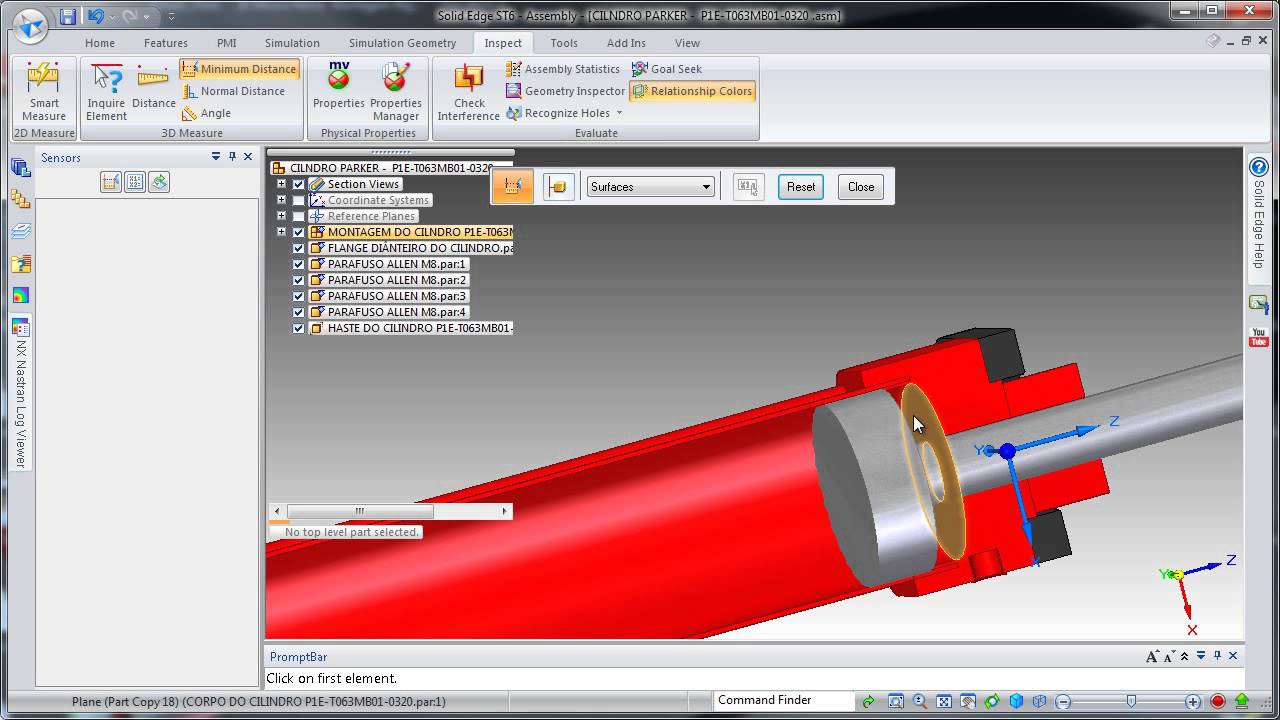The height and width of the screenshot is (720, 1280).
Task: Switch to the Simulation Geometry tab
Action: 402,43
